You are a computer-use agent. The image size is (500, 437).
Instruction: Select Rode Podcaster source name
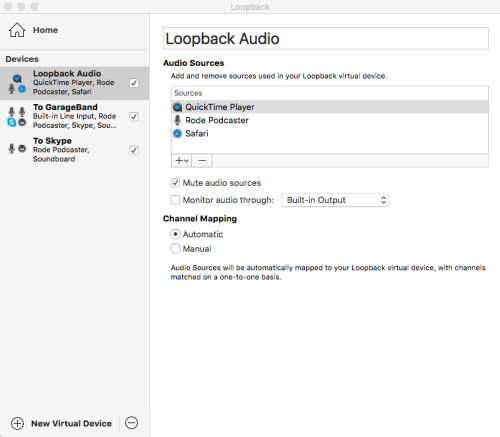[217, 120]
